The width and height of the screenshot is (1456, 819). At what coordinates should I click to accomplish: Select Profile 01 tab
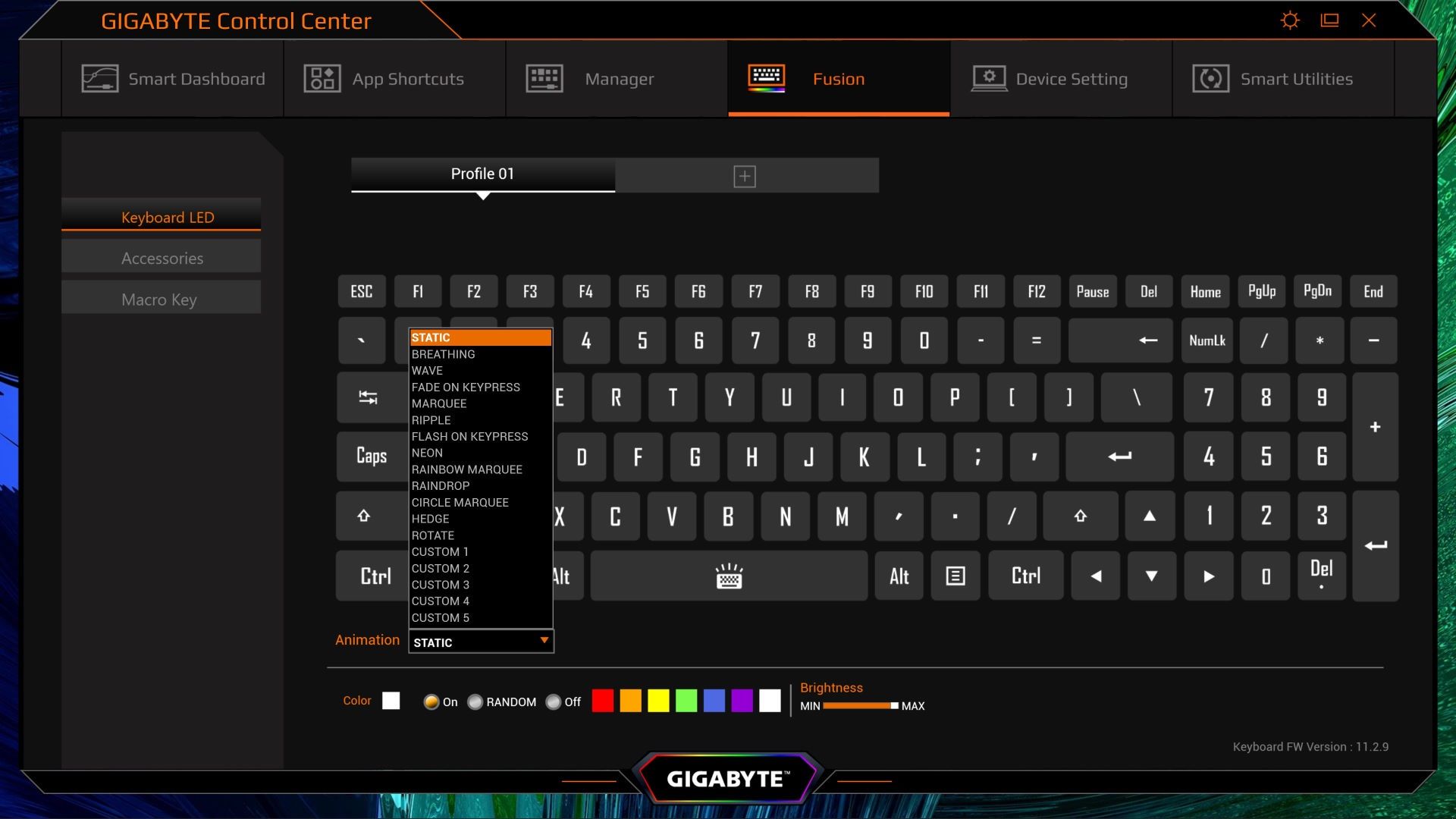pos(483,174)
